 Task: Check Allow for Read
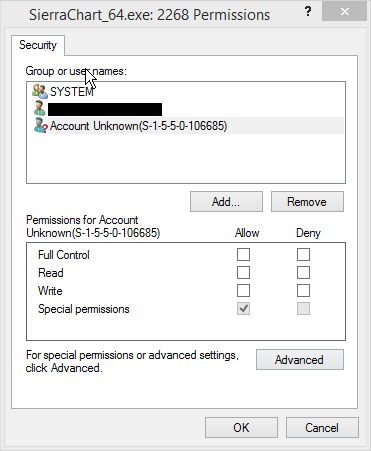pos(243,273)
